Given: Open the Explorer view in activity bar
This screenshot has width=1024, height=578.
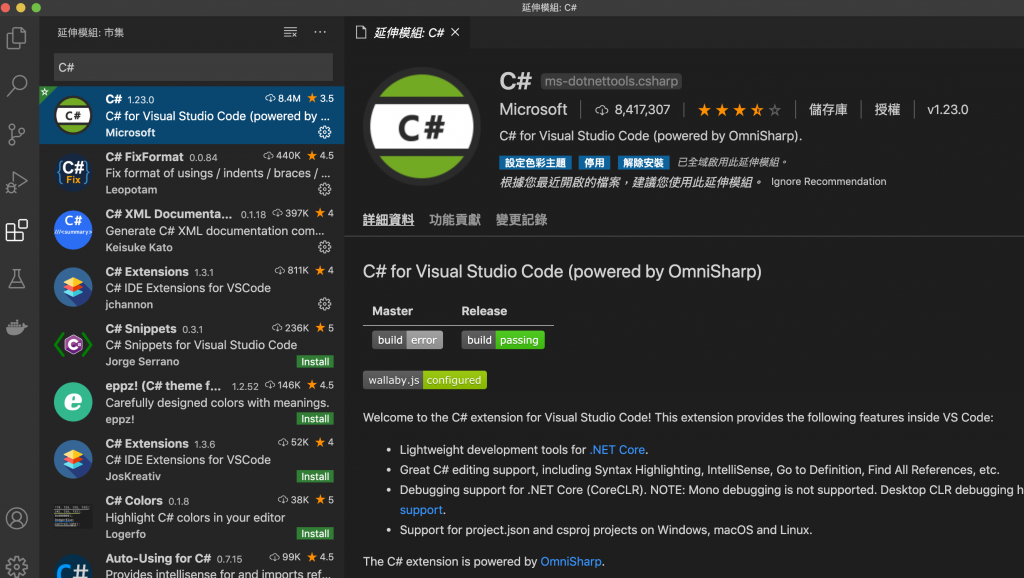Looking at the screenshot, I should [x=16, y=38].
